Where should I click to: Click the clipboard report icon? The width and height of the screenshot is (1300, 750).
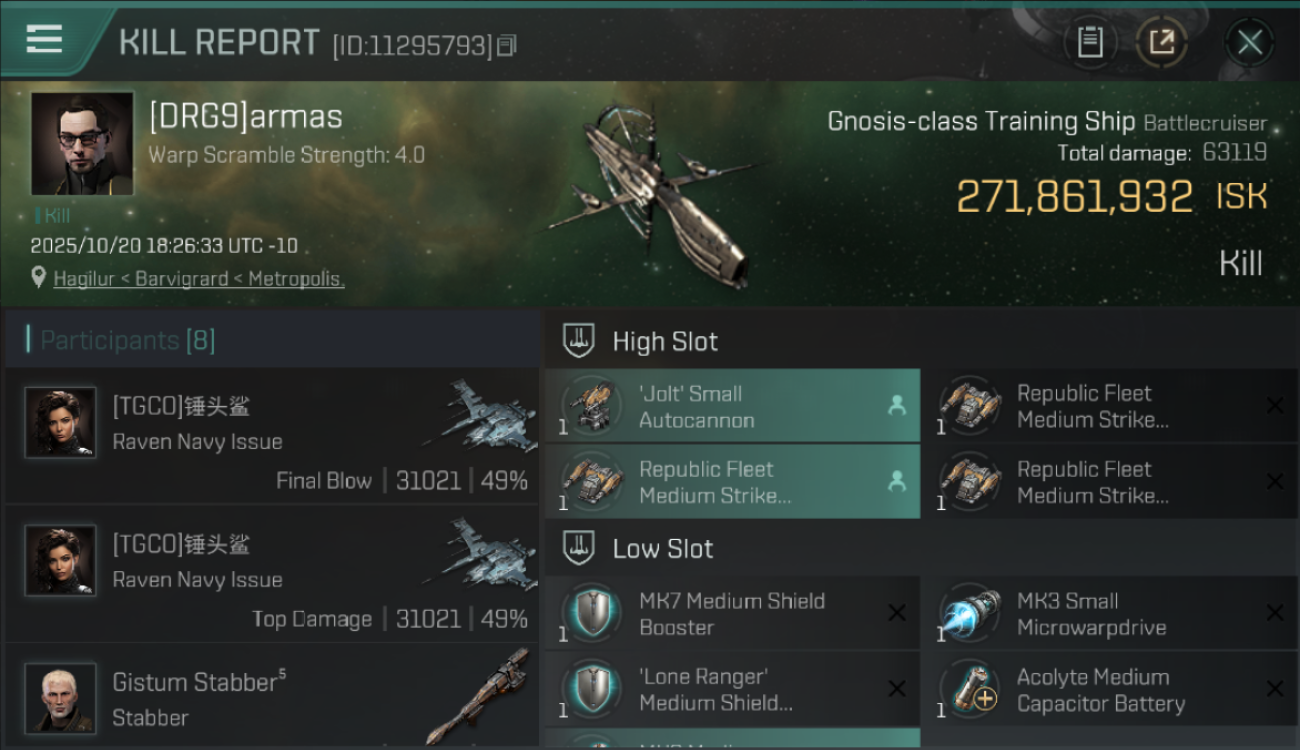coord(1090,42)
